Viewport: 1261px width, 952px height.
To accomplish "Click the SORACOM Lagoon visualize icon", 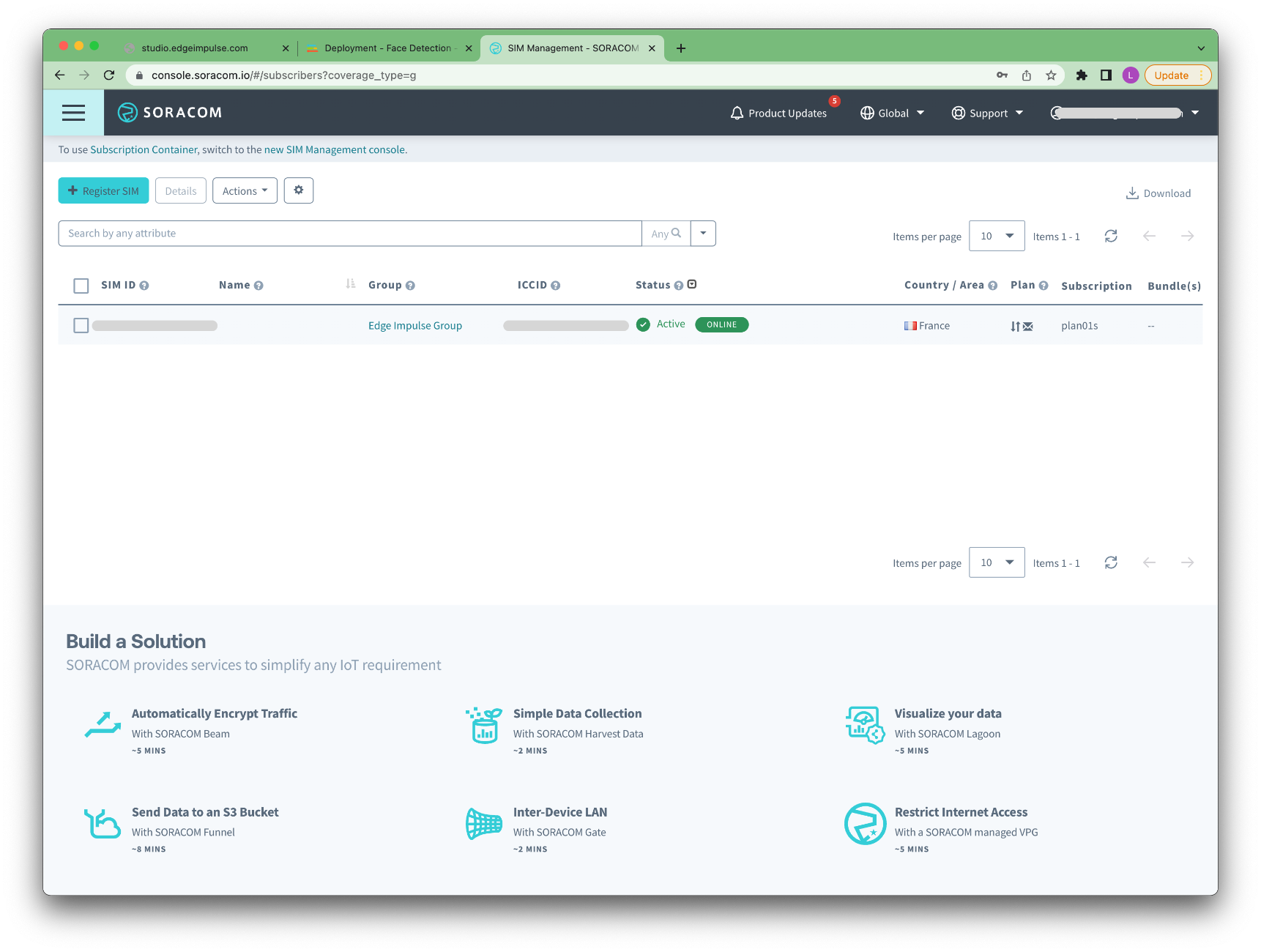I will click(x=866, y=725).
